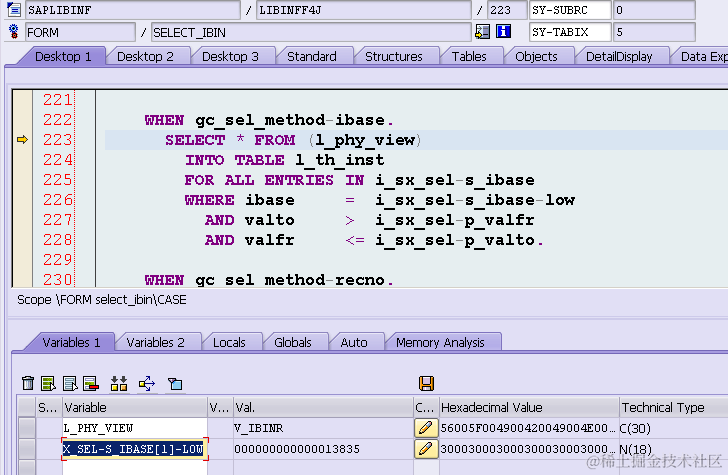Click the C(30) technical type cell
The height and width of the screenshot is (475, 728).
673,428
